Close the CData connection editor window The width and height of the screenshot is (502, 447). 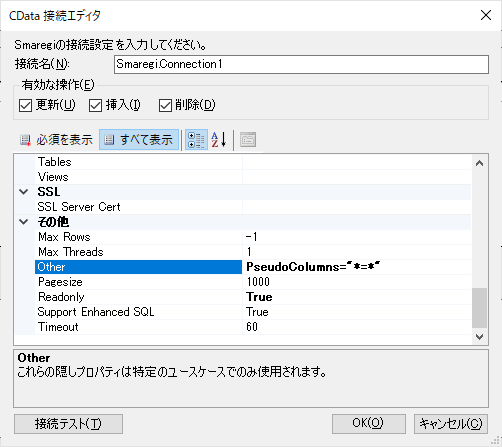486,15
